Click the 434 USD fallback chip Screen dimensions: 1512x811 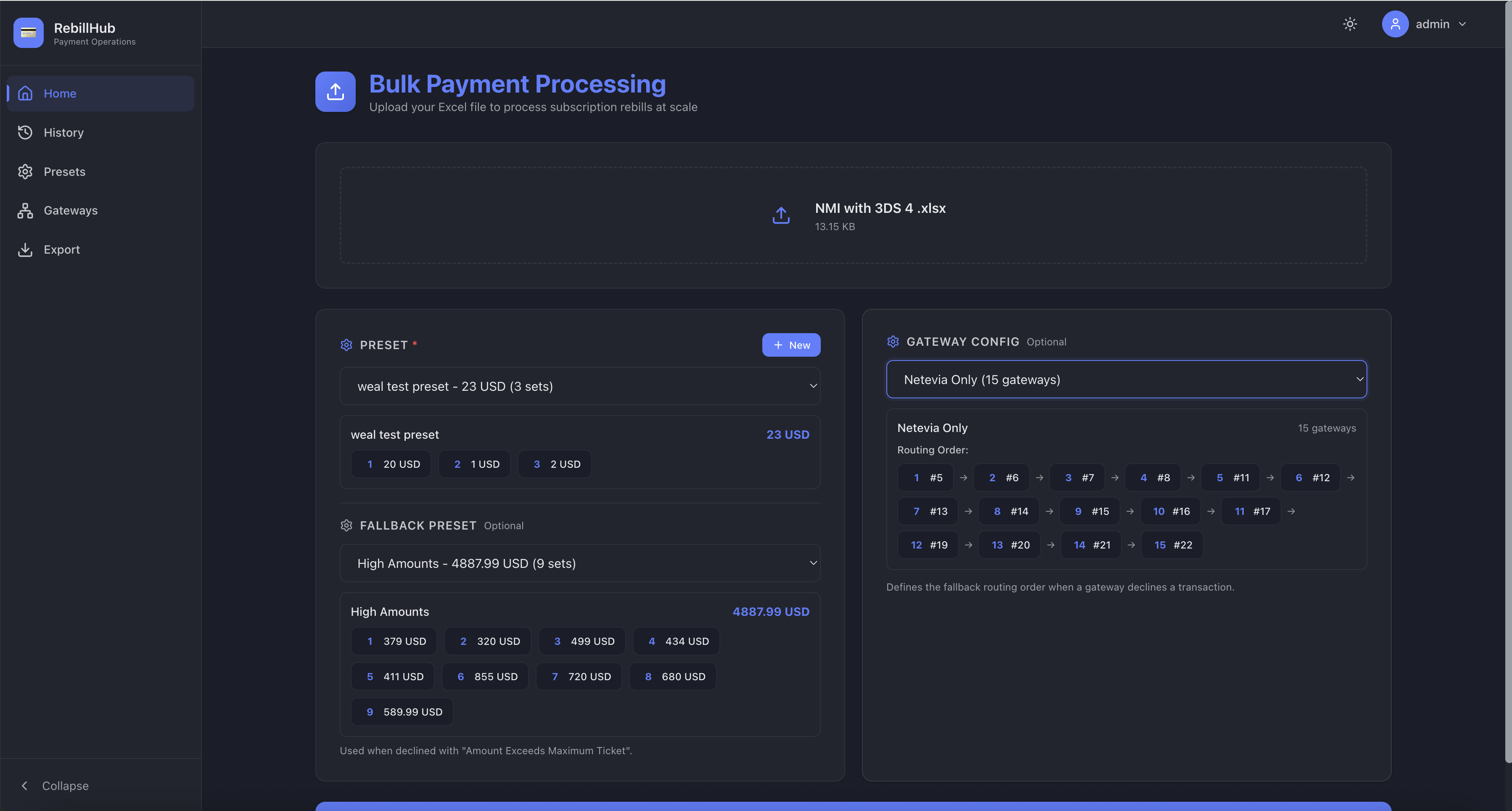tap(676, 641)
